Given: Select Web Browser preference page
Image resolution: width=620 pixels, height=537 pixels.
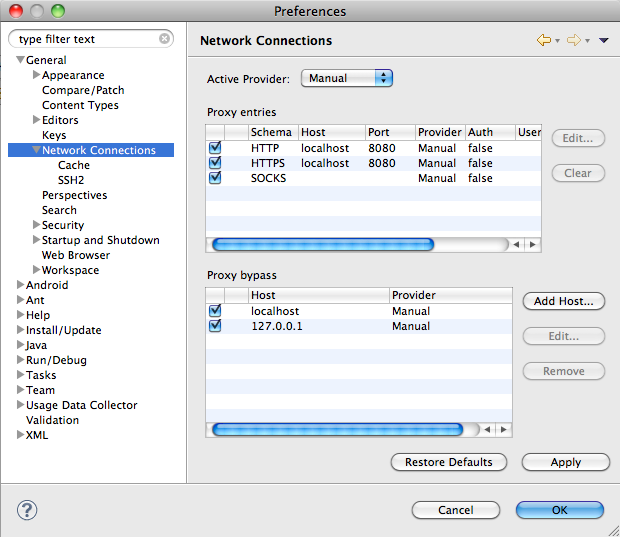Looking at the screenshot, I should click(x=76, y=255).
